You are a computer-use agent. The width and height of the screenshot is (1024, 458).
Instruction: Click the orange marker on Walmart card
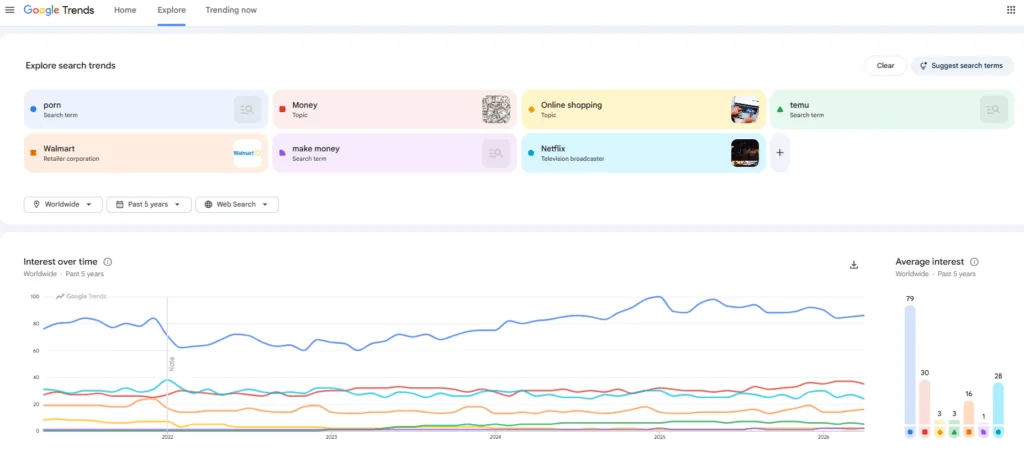(x=33, y=153)
